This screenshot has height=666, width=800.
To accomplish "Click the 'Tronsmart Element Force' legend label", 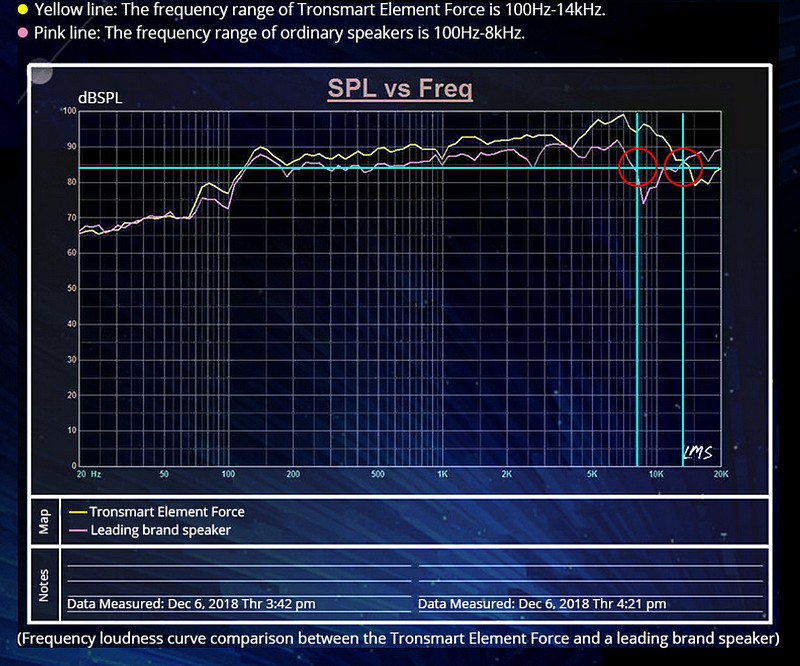I will point(167,512).
